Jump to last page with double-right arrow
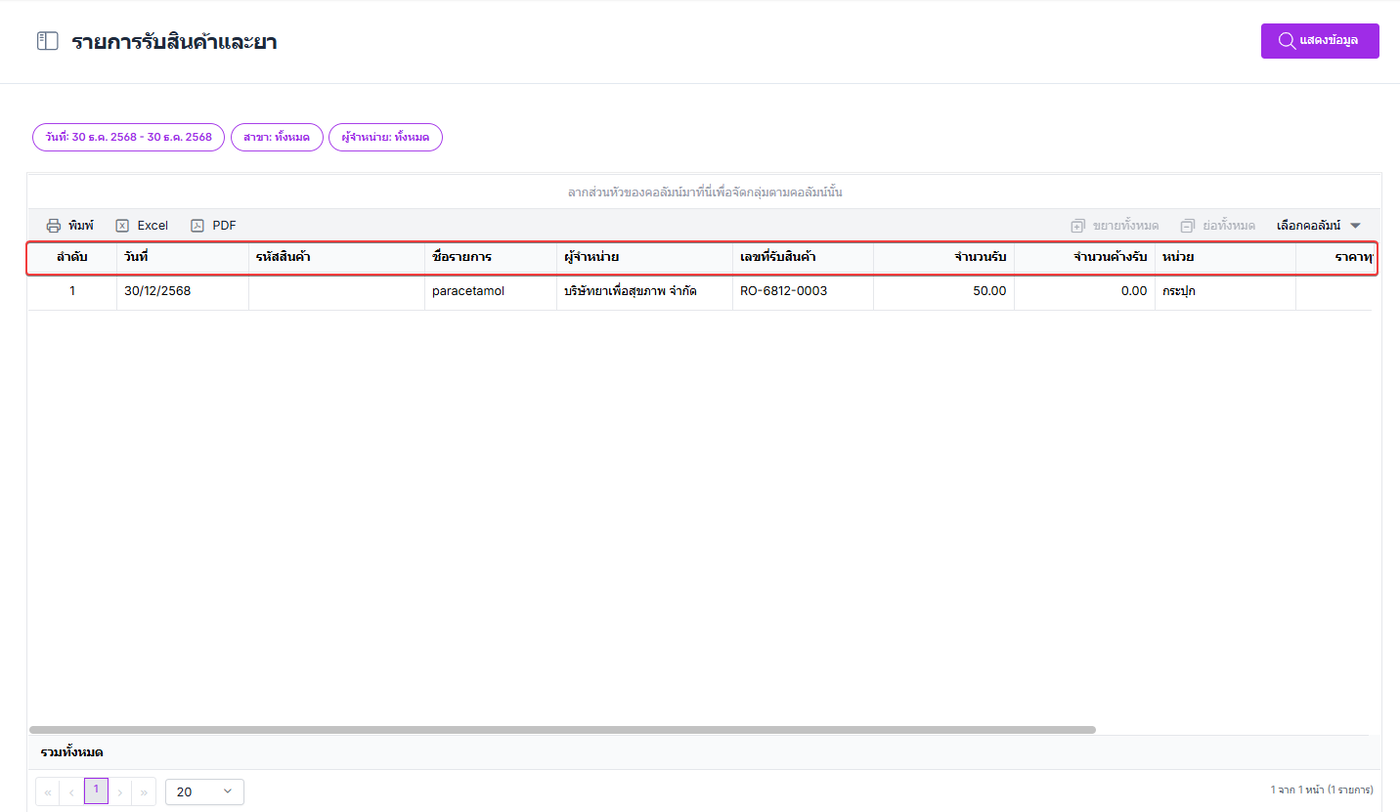This screenshot has height=812, width=1400. 144,792
